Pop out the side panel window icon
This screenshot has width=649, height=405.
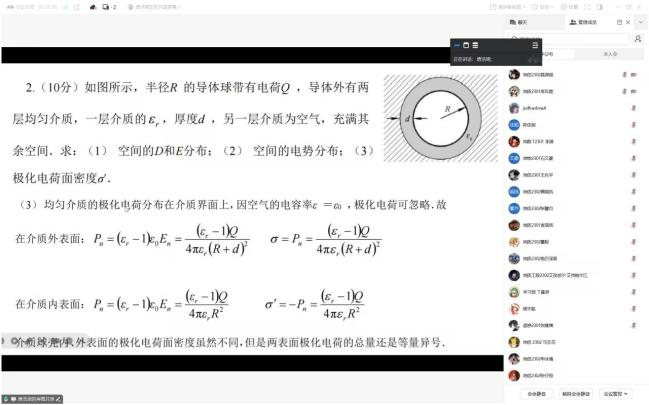(620, 21)
